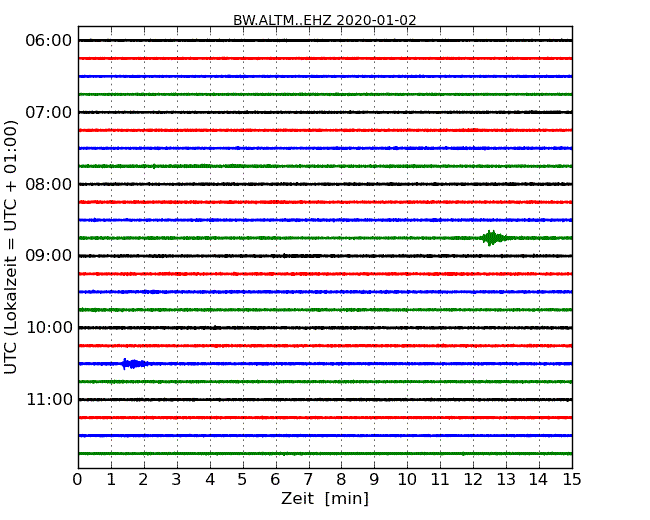Click x-axis tick label 1
This screenshot has height=520, width=650.
(x=111, y=480)
